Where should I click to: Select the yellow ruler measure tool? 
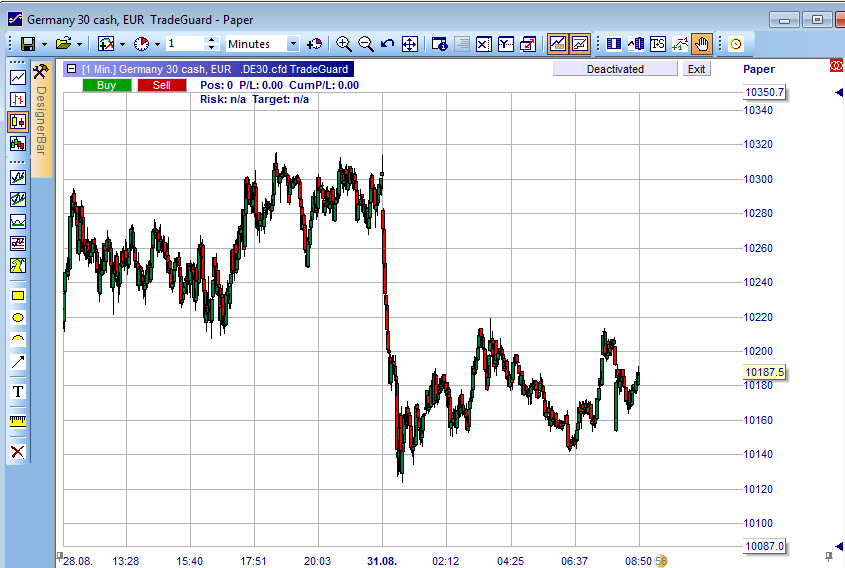pyautogui.click(x=18, y=421)
